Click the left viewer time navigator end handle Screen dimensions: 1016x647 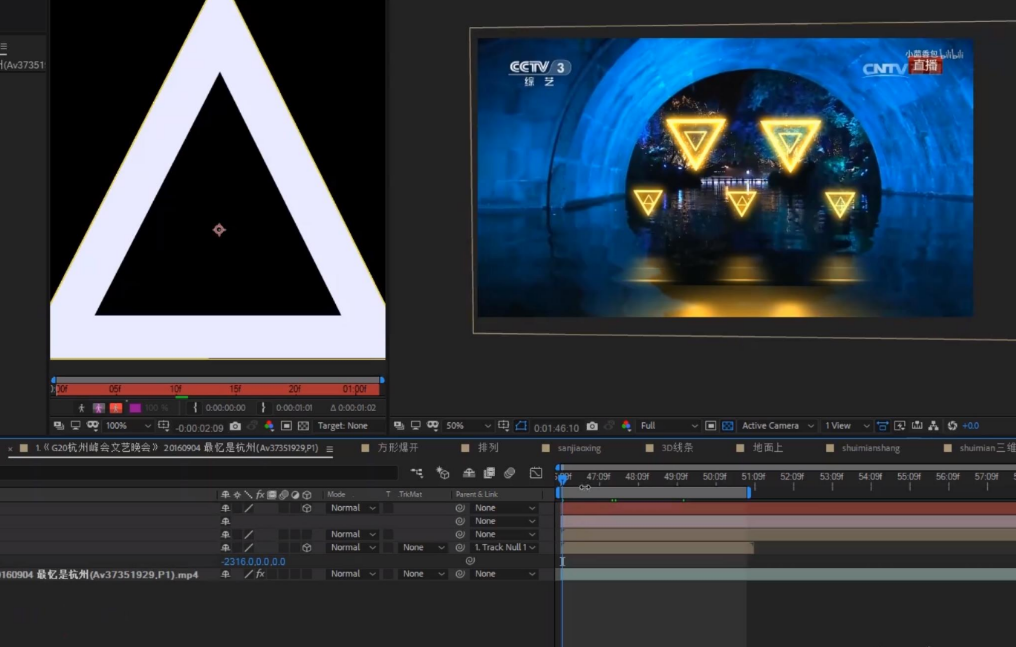click(382, 380)
